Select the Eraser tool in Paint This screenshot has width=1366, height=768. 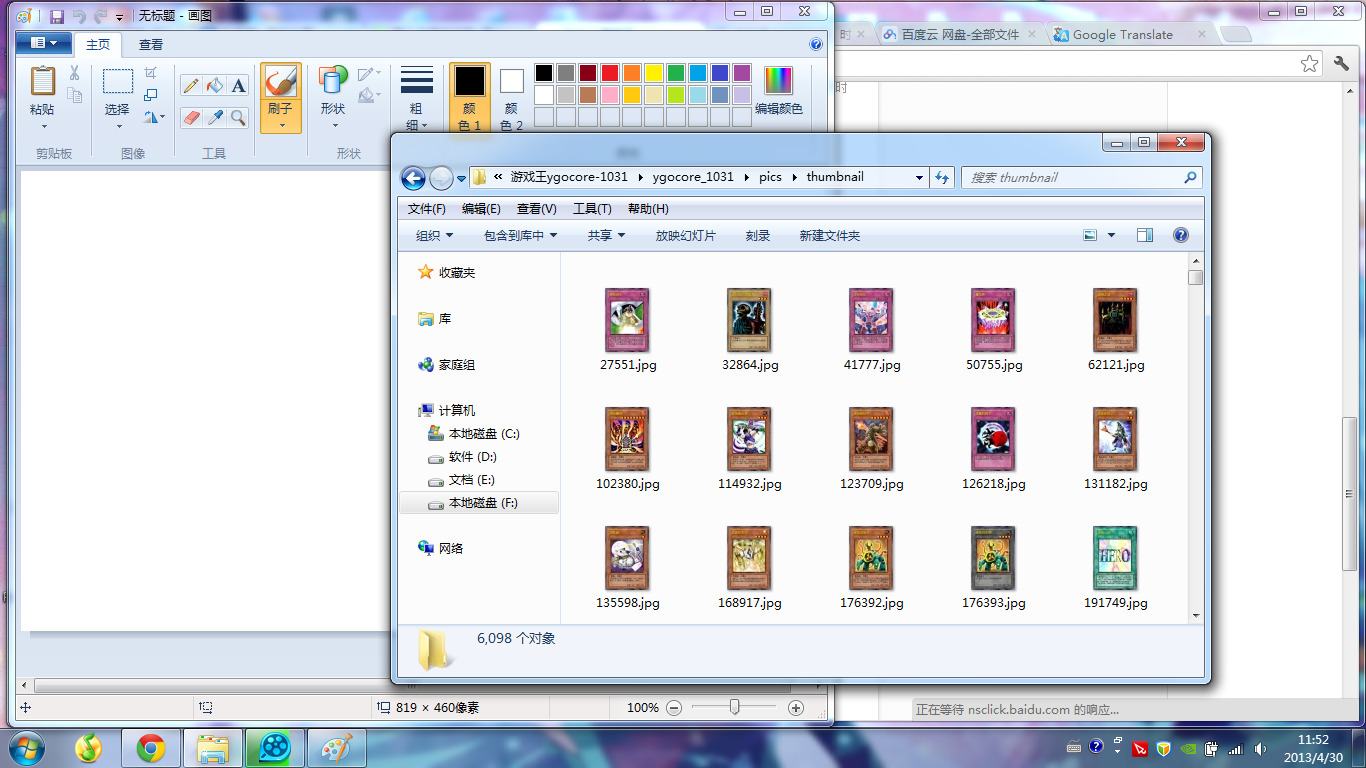click(190, 118)
